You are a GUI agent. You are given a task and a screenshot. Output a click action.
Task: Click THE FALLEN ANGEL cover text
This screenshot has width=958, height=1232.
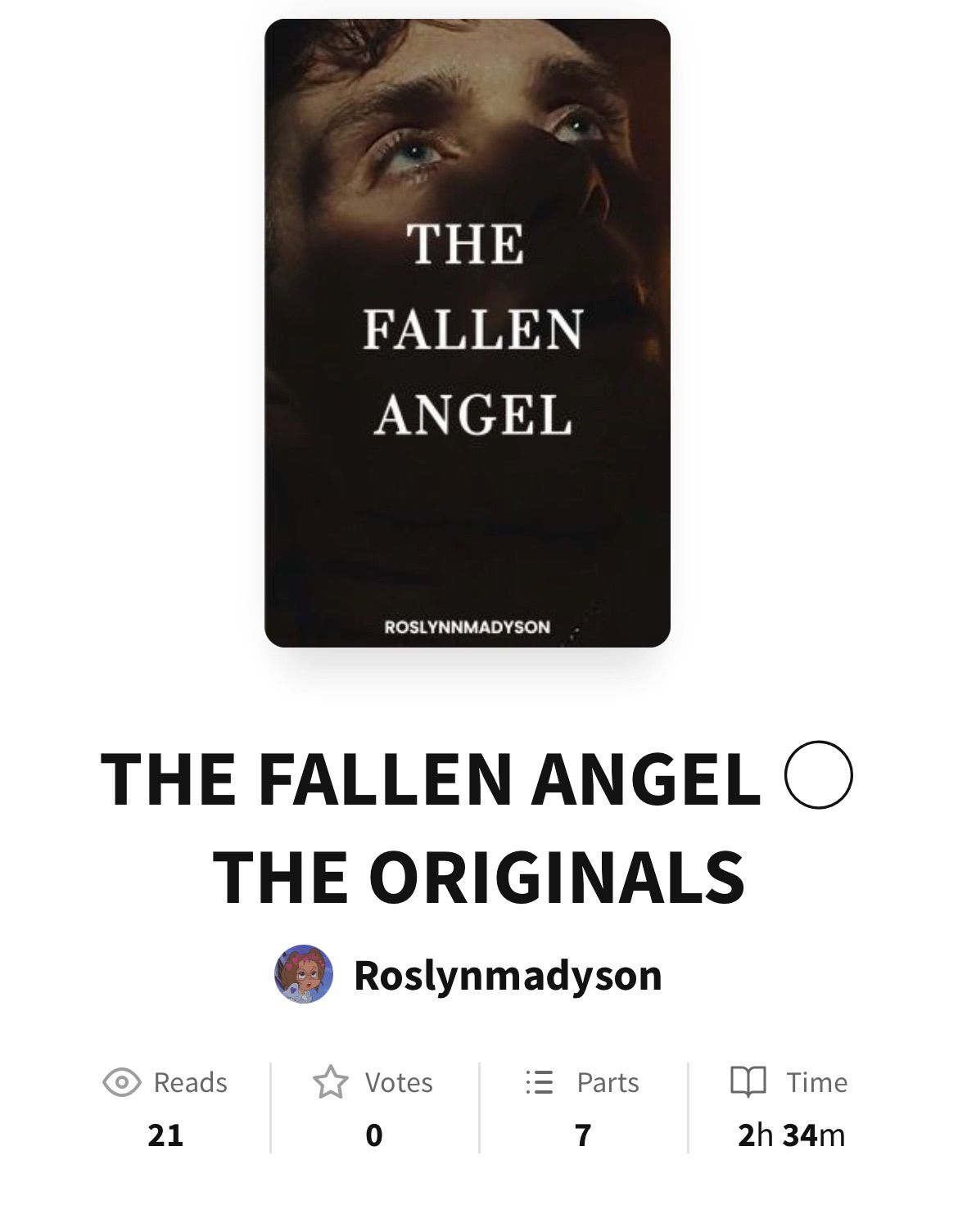tap(472, 329)
